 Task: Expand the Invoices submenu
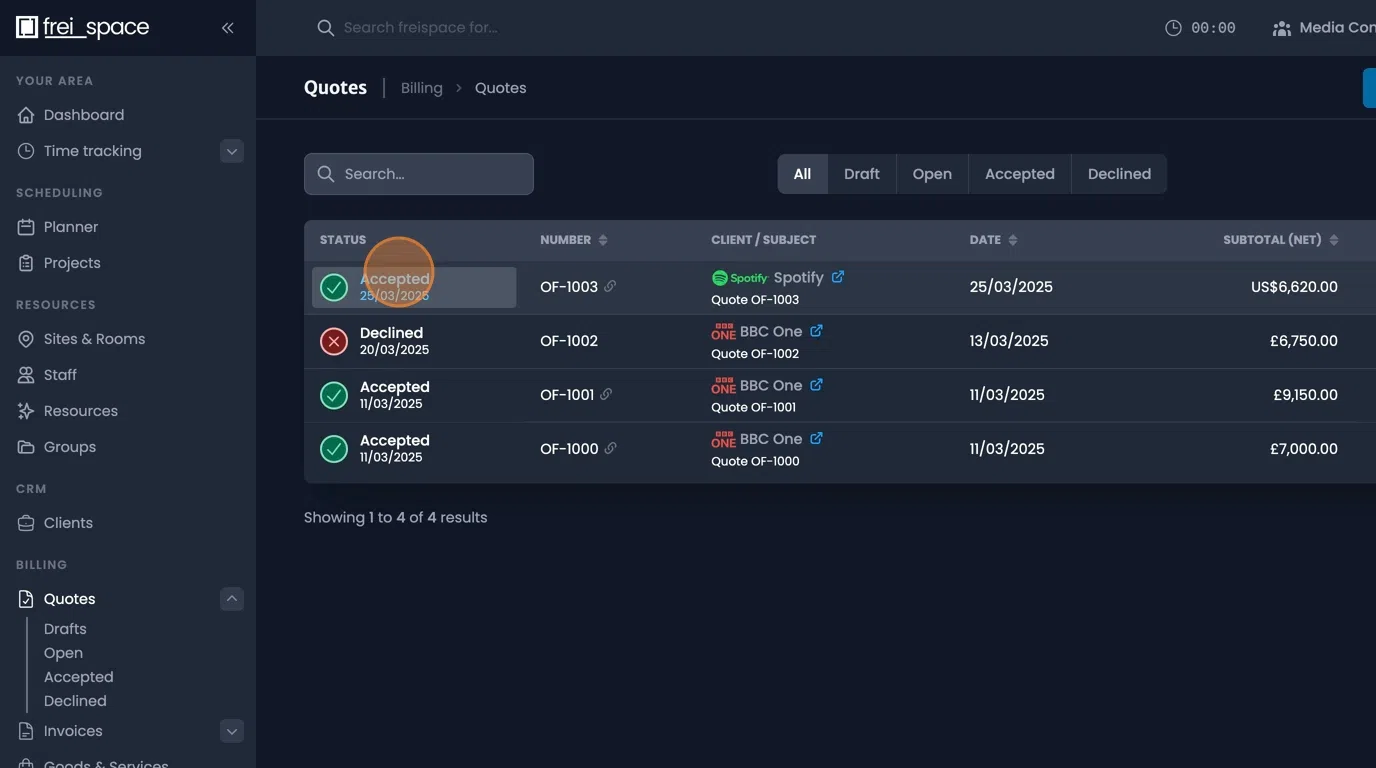[231, 732]
